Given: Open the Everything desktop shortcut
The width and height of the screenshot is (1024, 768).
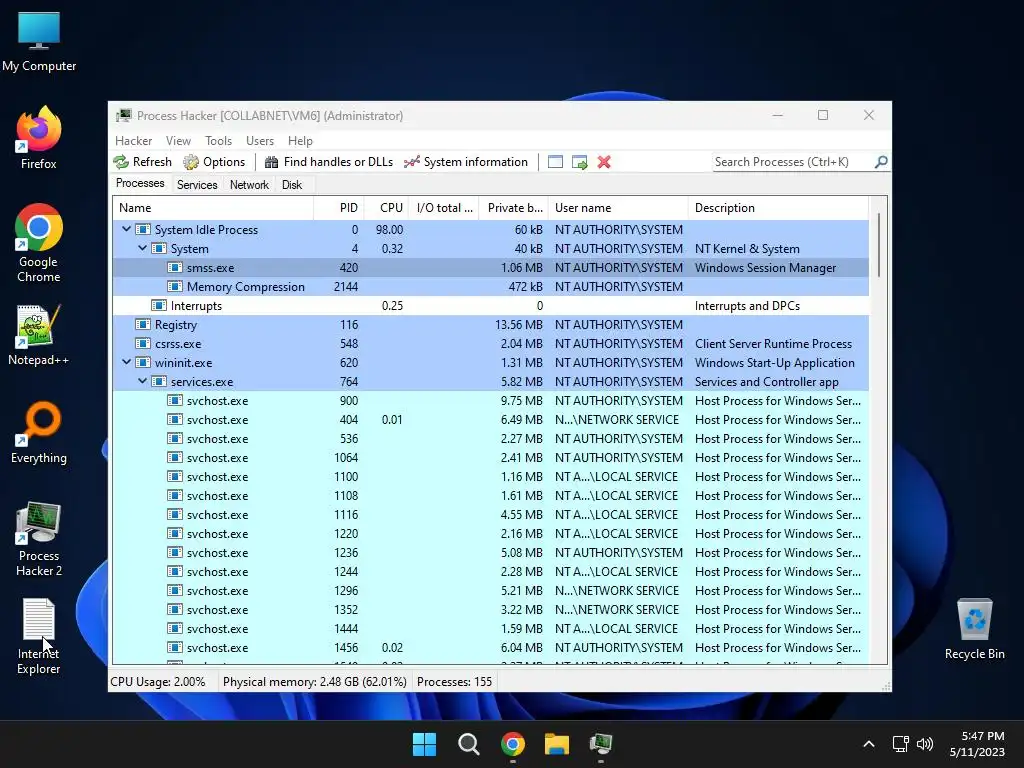Looking at the screenshot, I should (x=39, y=432).
